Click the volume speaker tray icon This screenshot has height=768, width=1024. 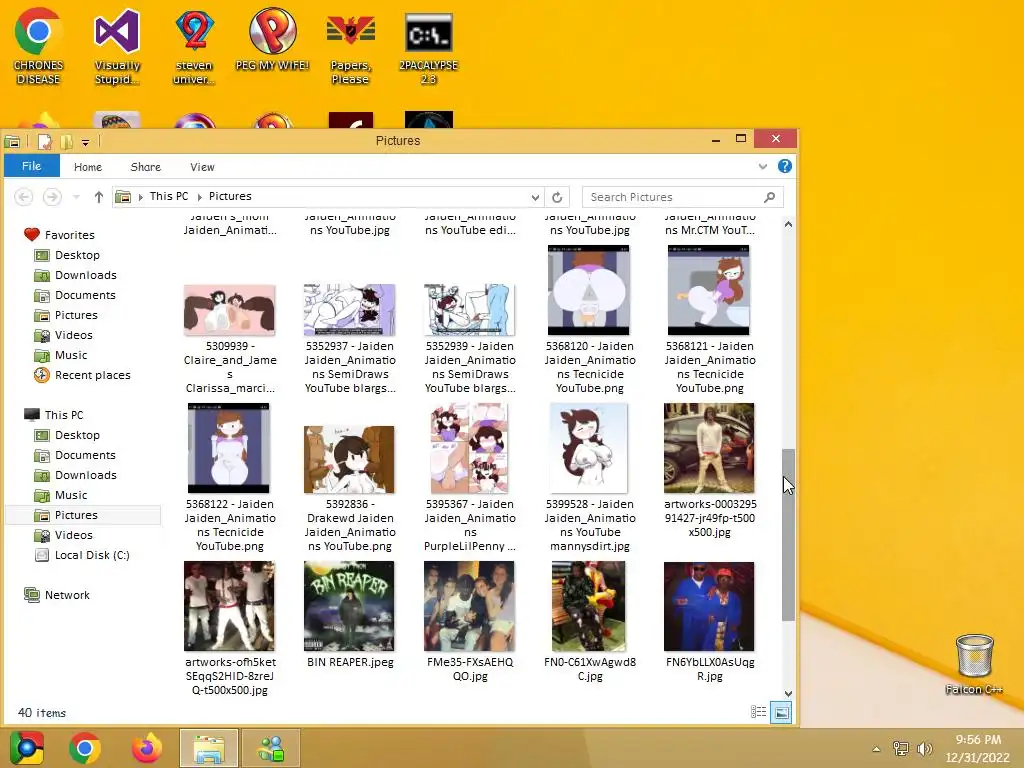[x=924, y=748]
